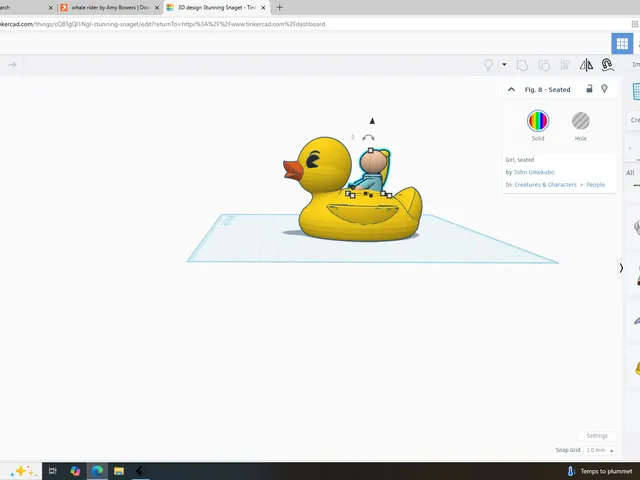Click the browser address bar URL
Screen dimensions: 640x480
coord(162,24)
